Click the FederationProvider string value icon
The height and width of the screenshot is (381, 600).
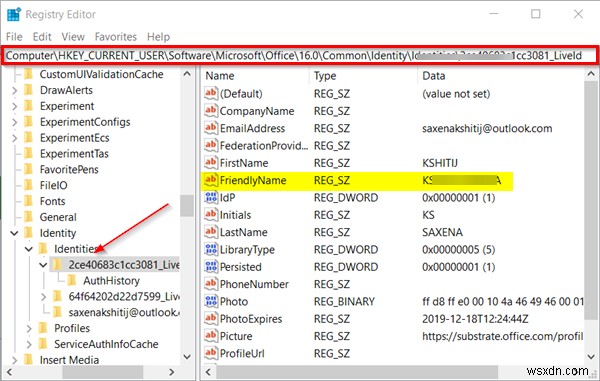tap(211, 145)
